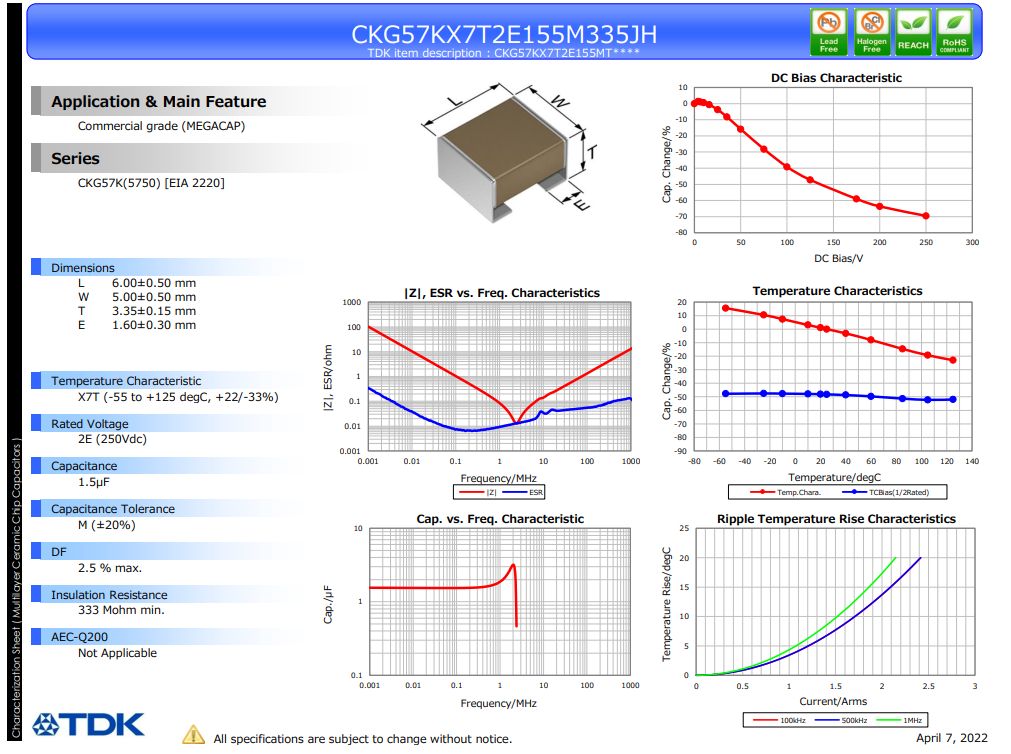
Task: Click the April 7, 2022 date
Action: 952,738
